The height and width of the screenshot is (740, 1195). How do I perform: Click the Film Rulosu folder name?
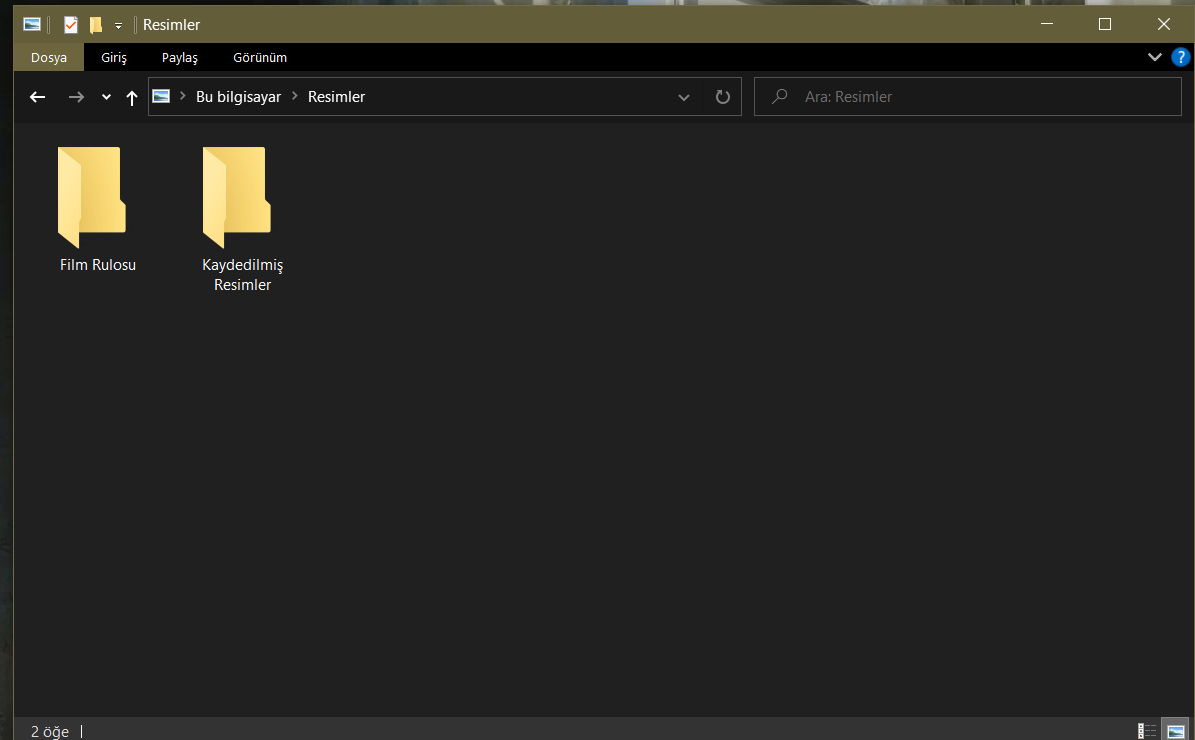[x=98, y=265]
